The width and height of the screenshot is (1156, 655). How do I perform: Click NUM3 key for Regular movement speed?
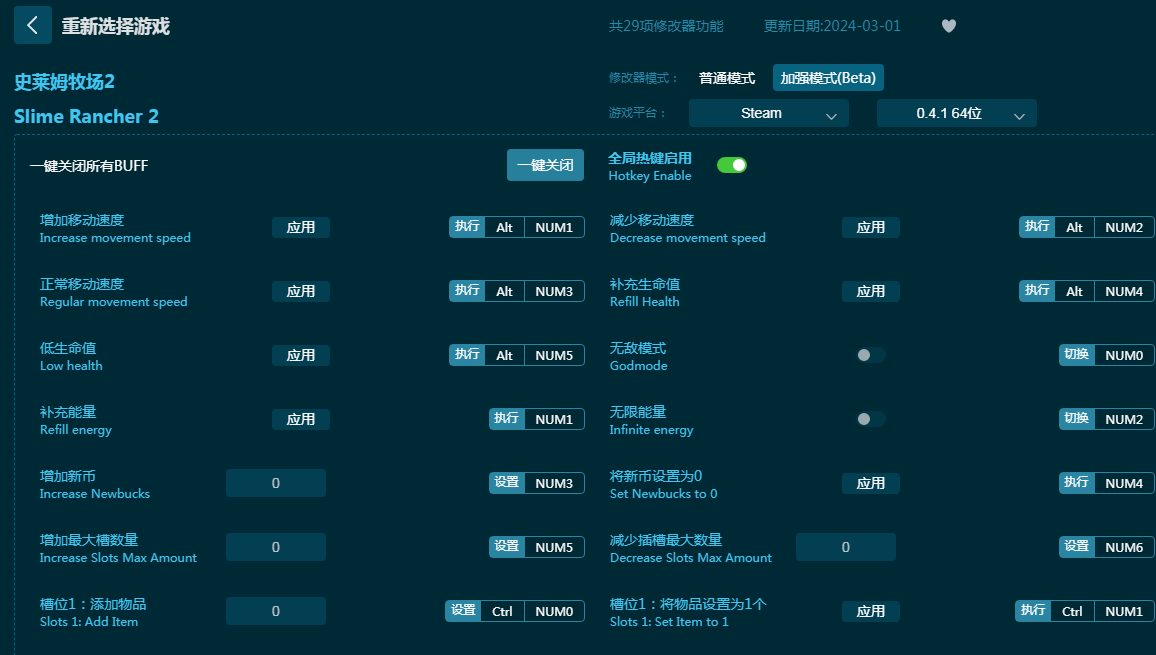tap(554, 291)
